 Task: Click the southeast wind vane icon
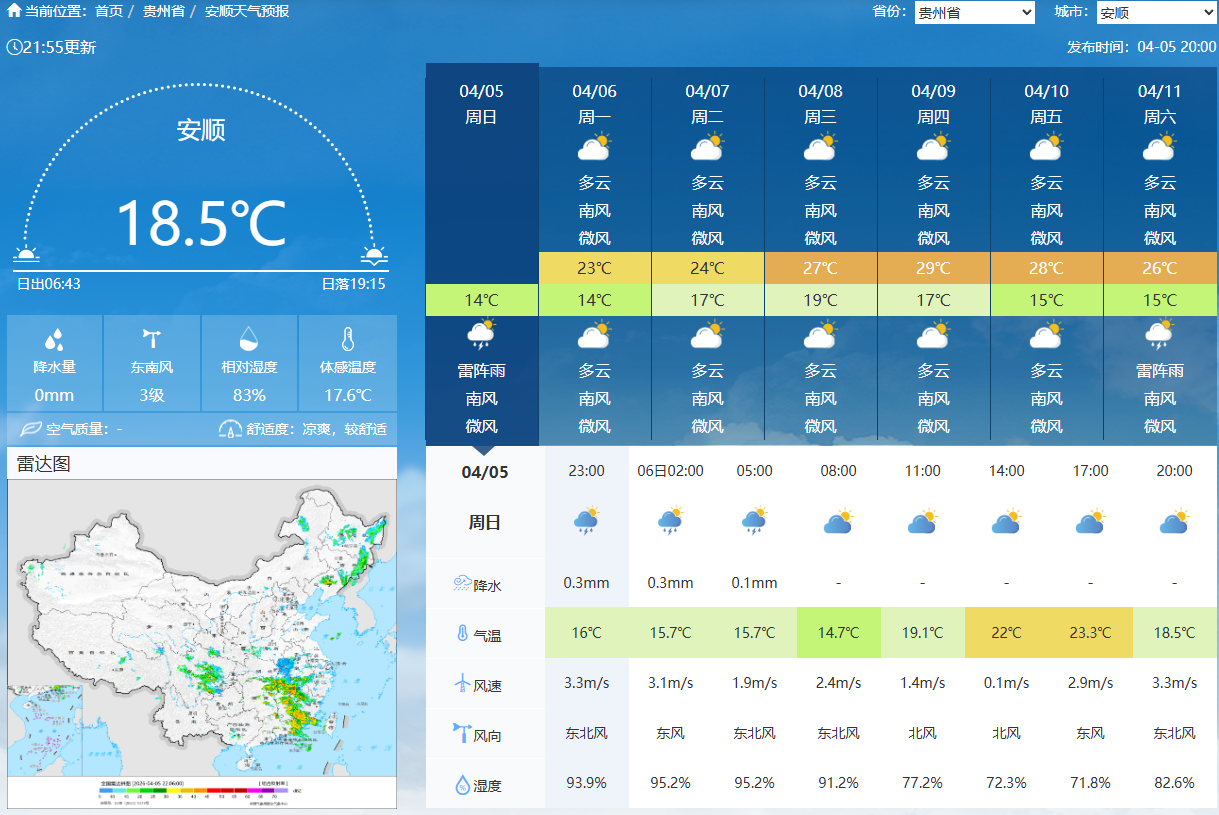coord(152,339)
